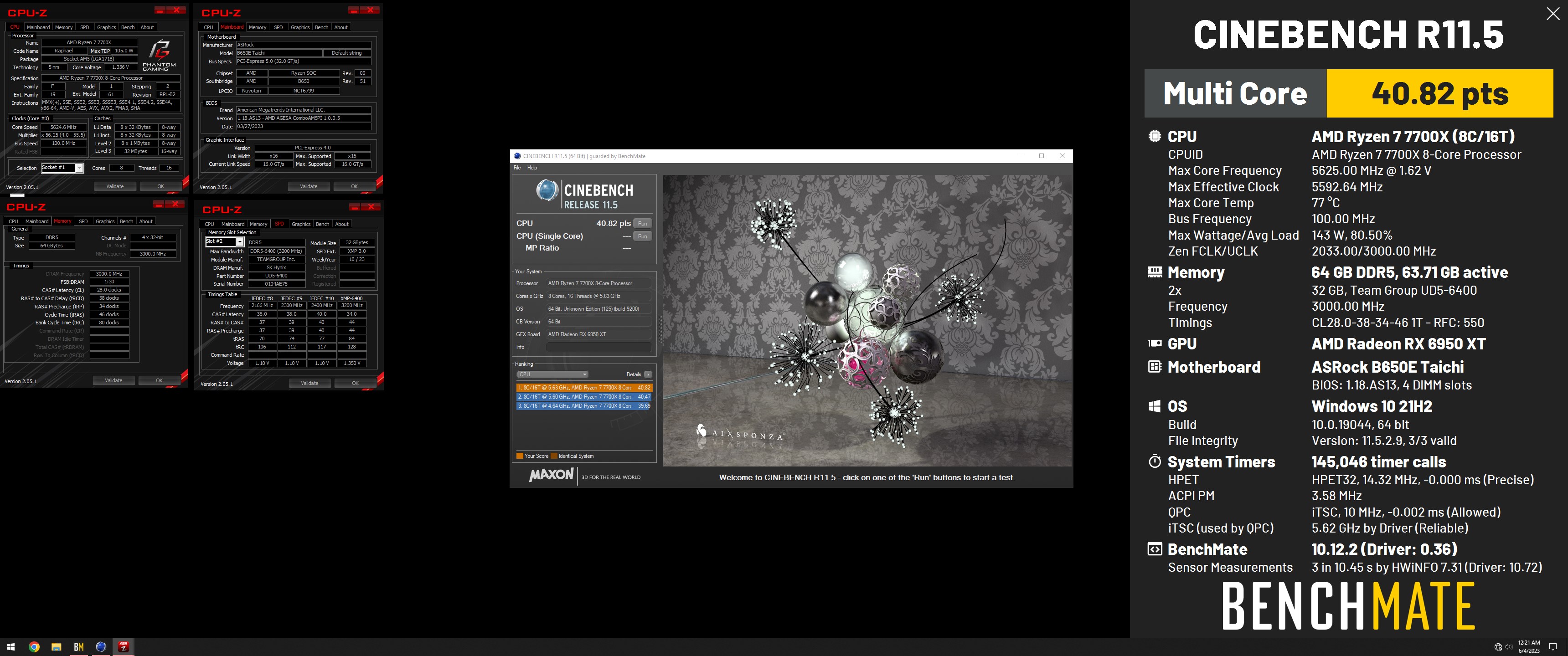
Task: Click Validate in the Mainboard CPU-Z window
Action: pos(309,186)
